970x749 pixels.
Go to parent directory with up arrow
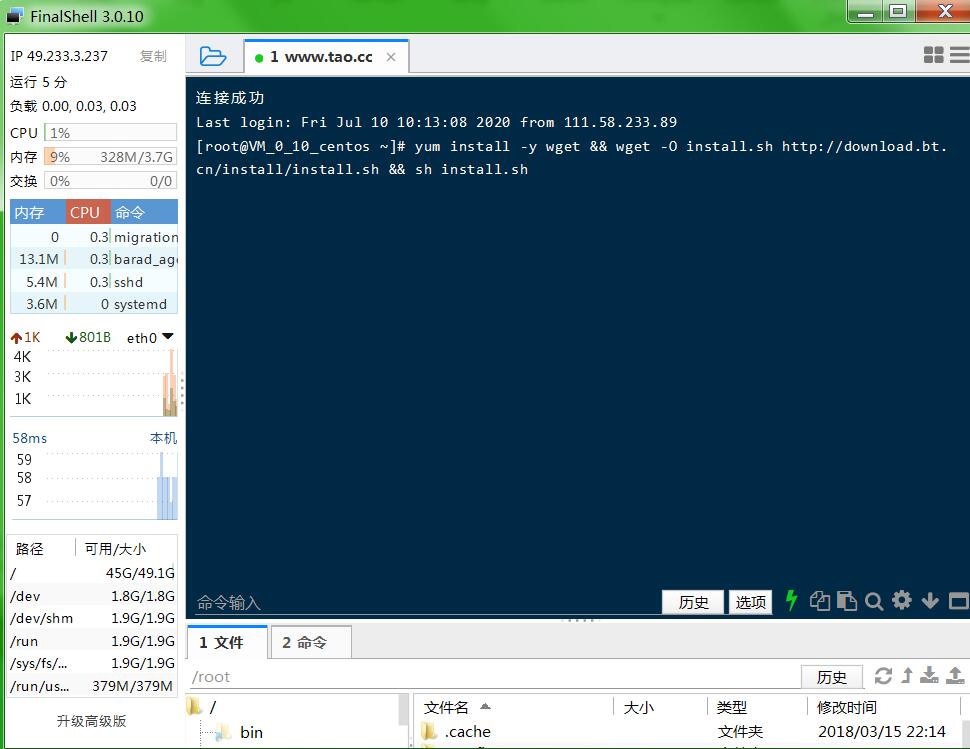[907, 676]
